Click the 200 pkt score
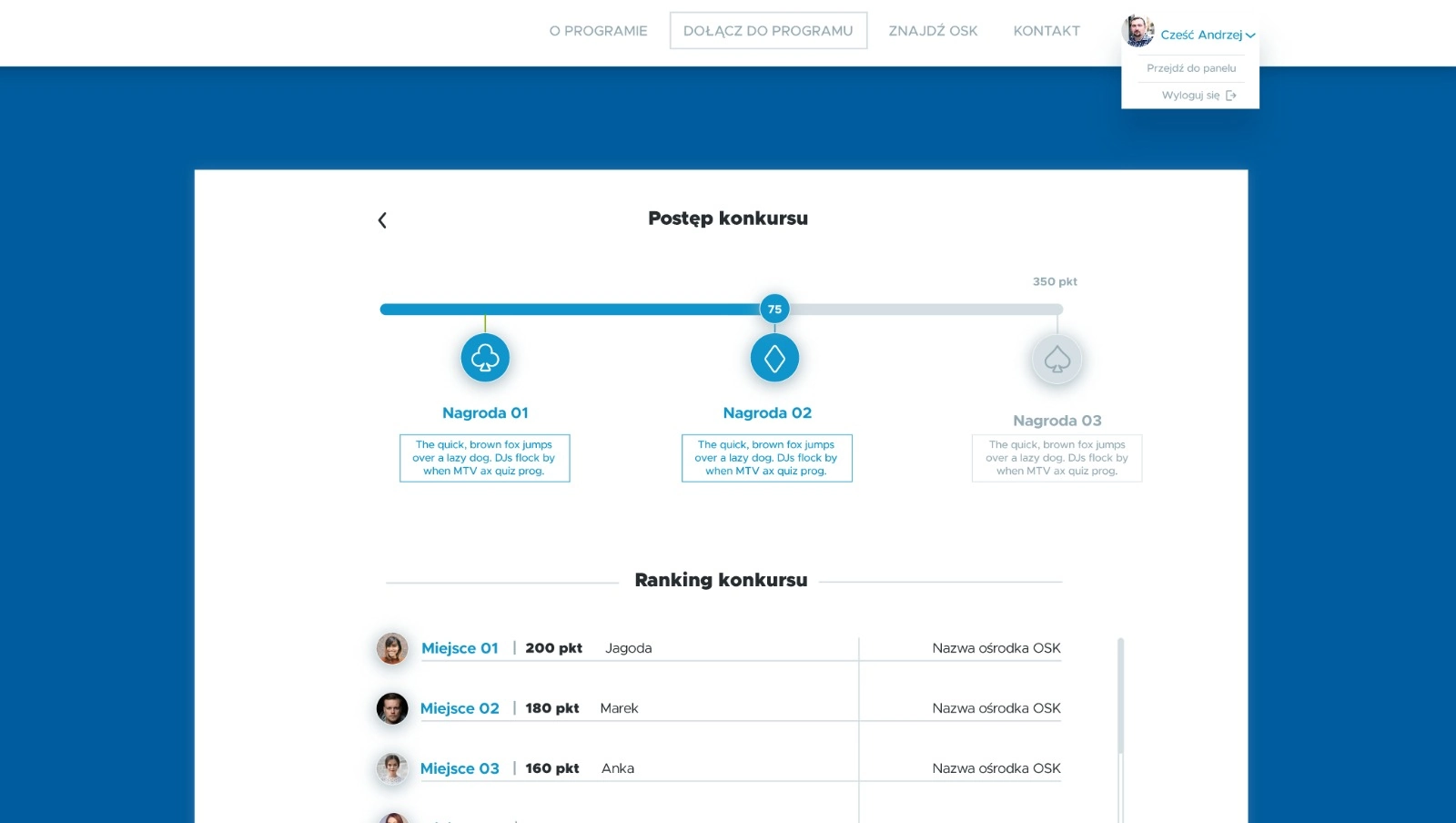Image resolution: width=1456 pixels, height=823 pixels. tap(553, 648)
